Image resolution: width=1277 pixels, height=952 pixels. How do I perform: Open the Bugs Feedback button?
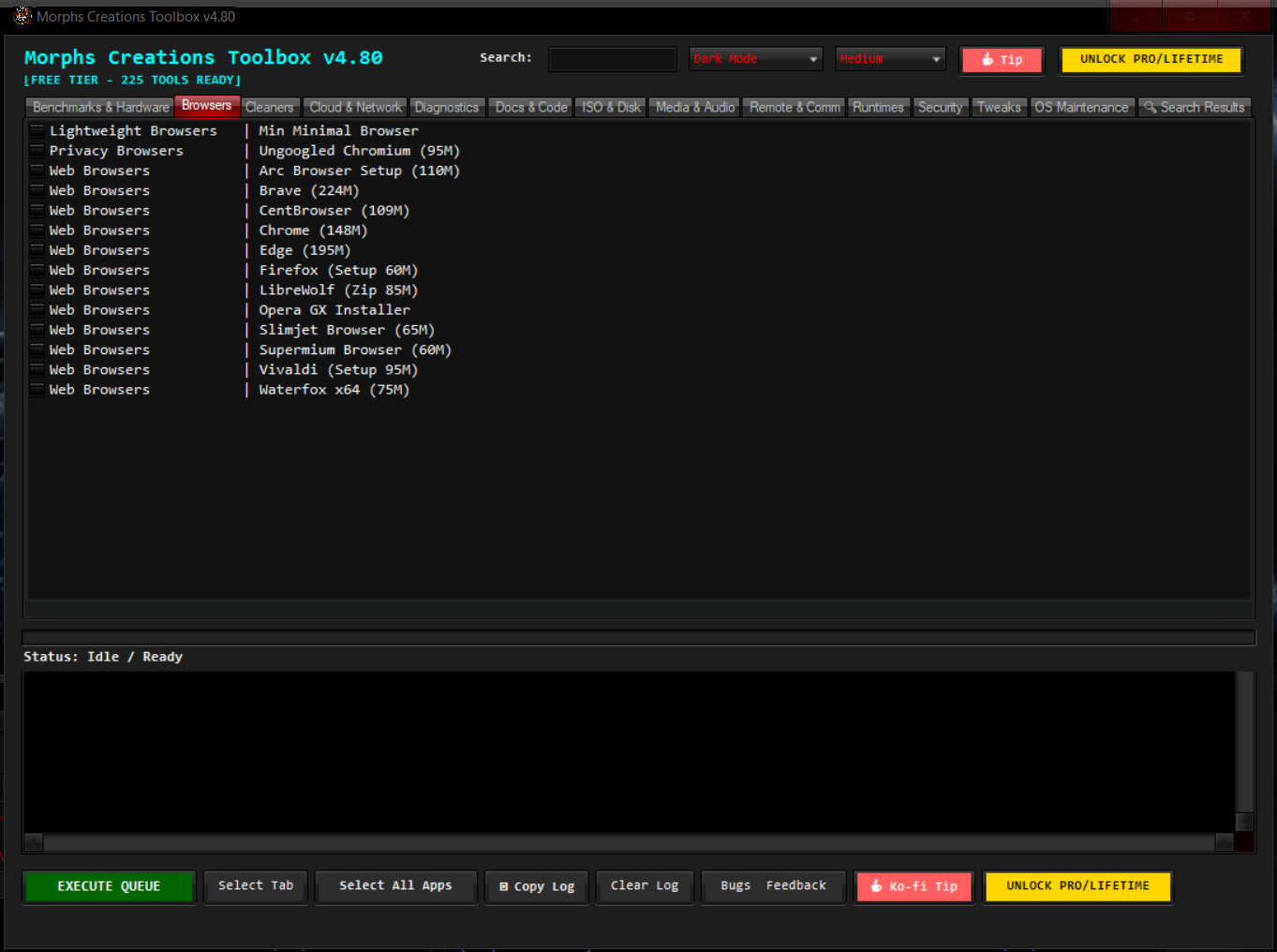(x=774, y=886)
